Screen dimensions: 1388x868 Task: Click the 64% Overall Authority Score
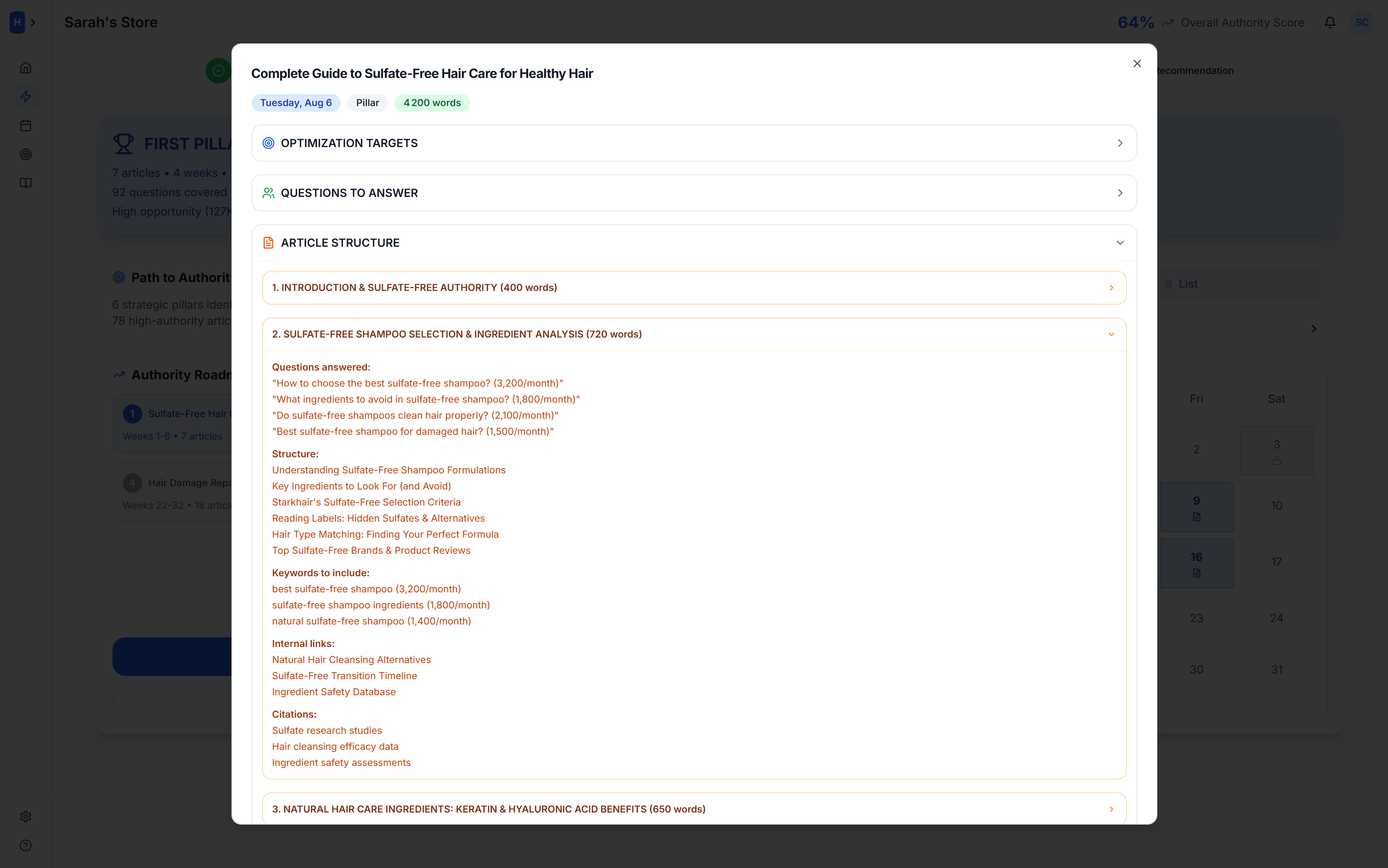(x=1211, y=23)
